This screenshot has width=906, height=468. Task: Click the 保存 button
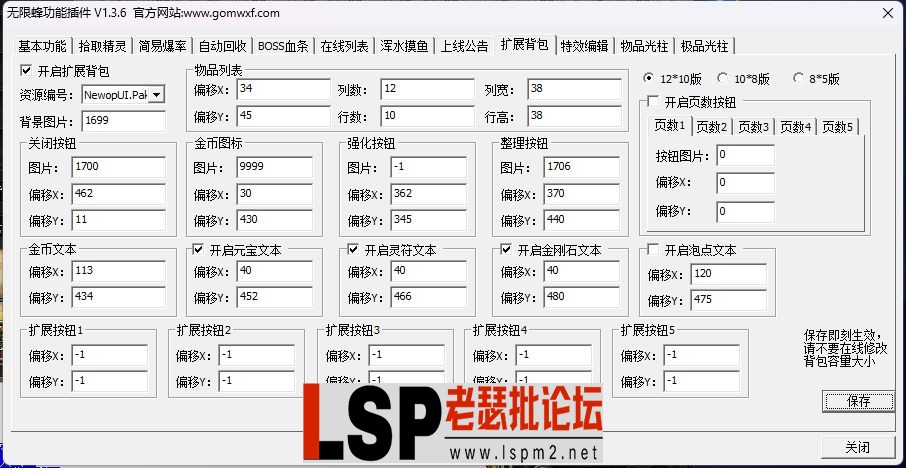pyautogui.click(x=858, y=401)
